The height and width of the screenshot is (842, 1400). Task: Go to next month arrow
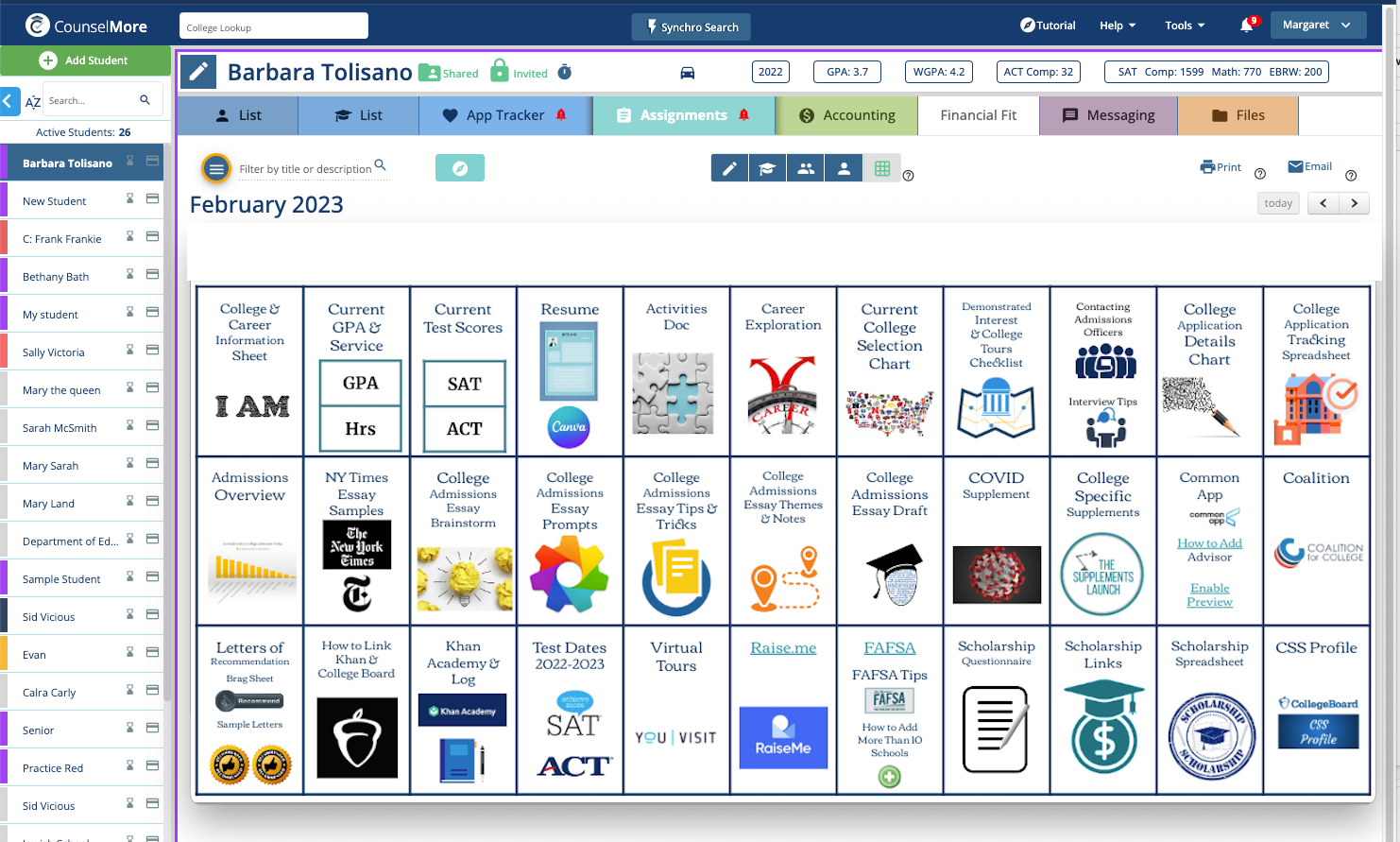(1355, 203)
